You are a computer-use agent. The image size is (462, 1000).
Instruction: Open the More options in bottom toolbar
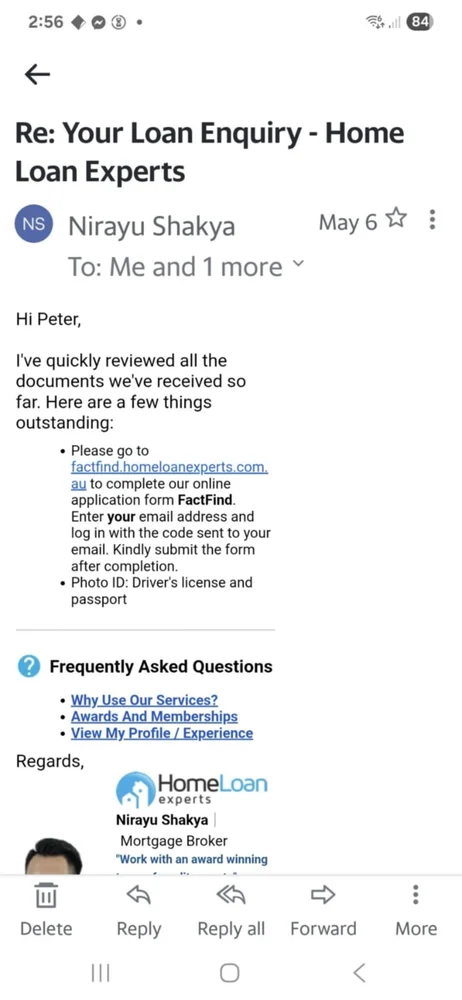415,909
